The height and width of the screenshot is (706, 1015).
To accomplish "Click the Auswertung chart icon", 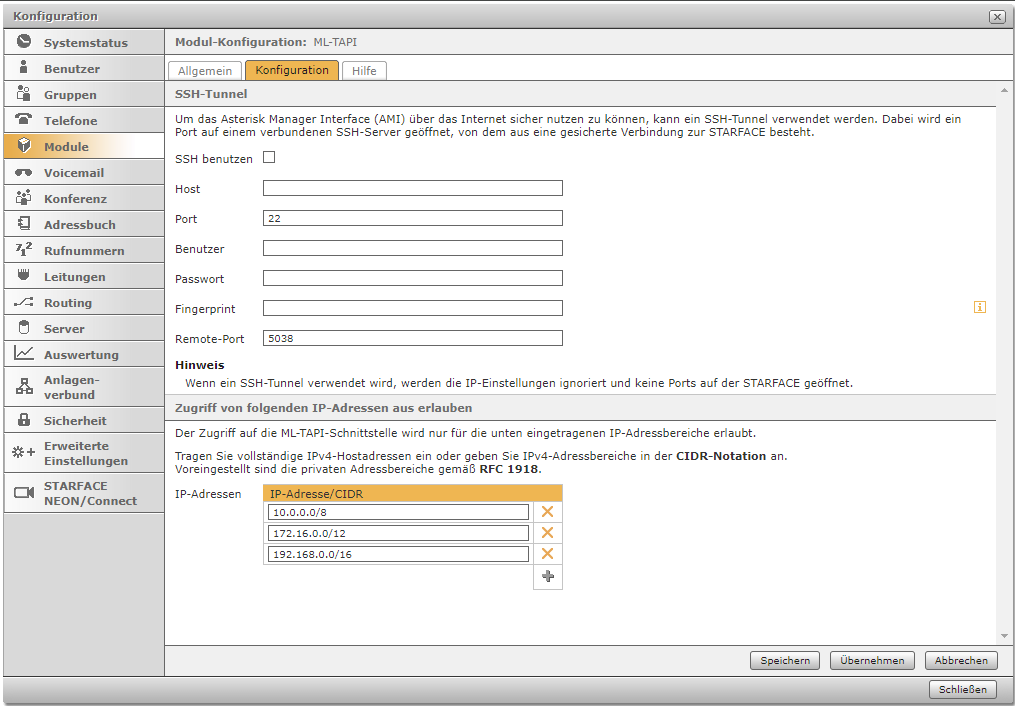I will [24, 354].
